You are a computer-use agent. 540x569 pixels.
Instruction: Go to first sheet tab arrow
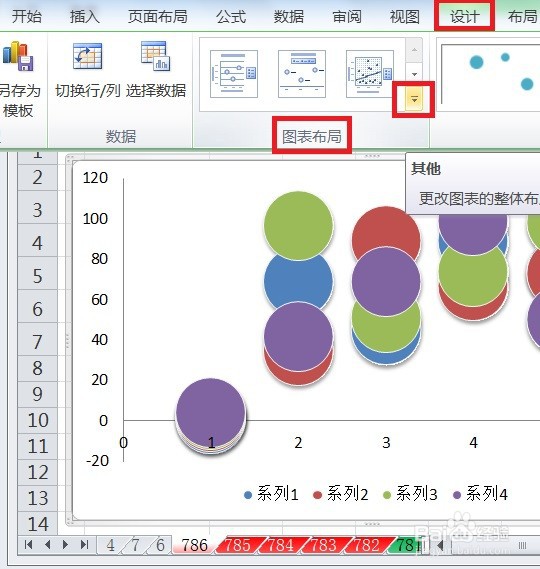(x=29, y=544)
